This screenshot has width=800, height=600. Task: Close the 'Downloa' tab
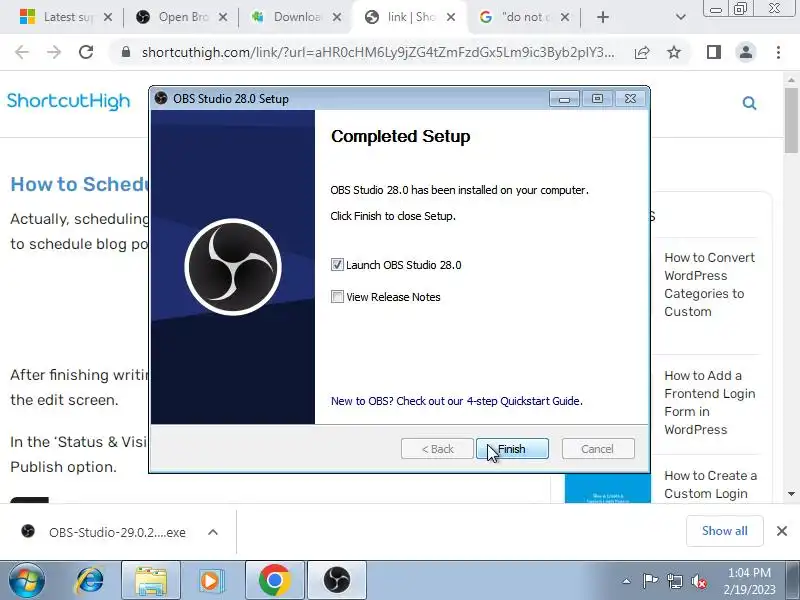(337, 17)
